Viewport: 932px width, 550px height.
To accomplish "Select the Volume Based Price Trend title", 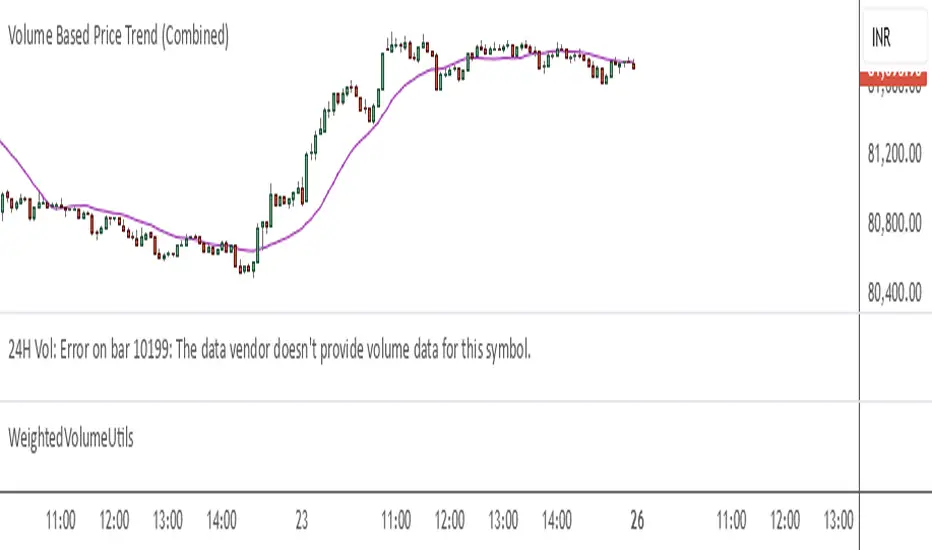I will pos(119,37).
